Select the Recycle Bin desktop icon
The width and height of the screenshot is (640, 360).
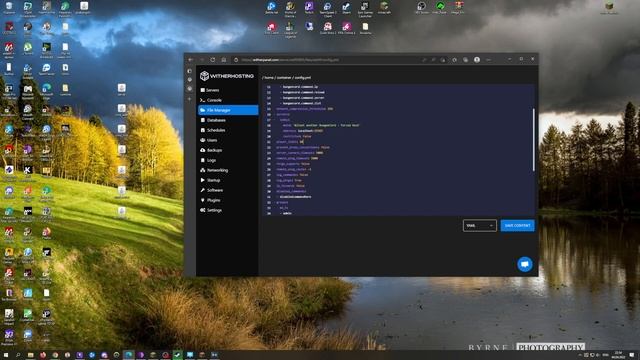pos(9,8)
